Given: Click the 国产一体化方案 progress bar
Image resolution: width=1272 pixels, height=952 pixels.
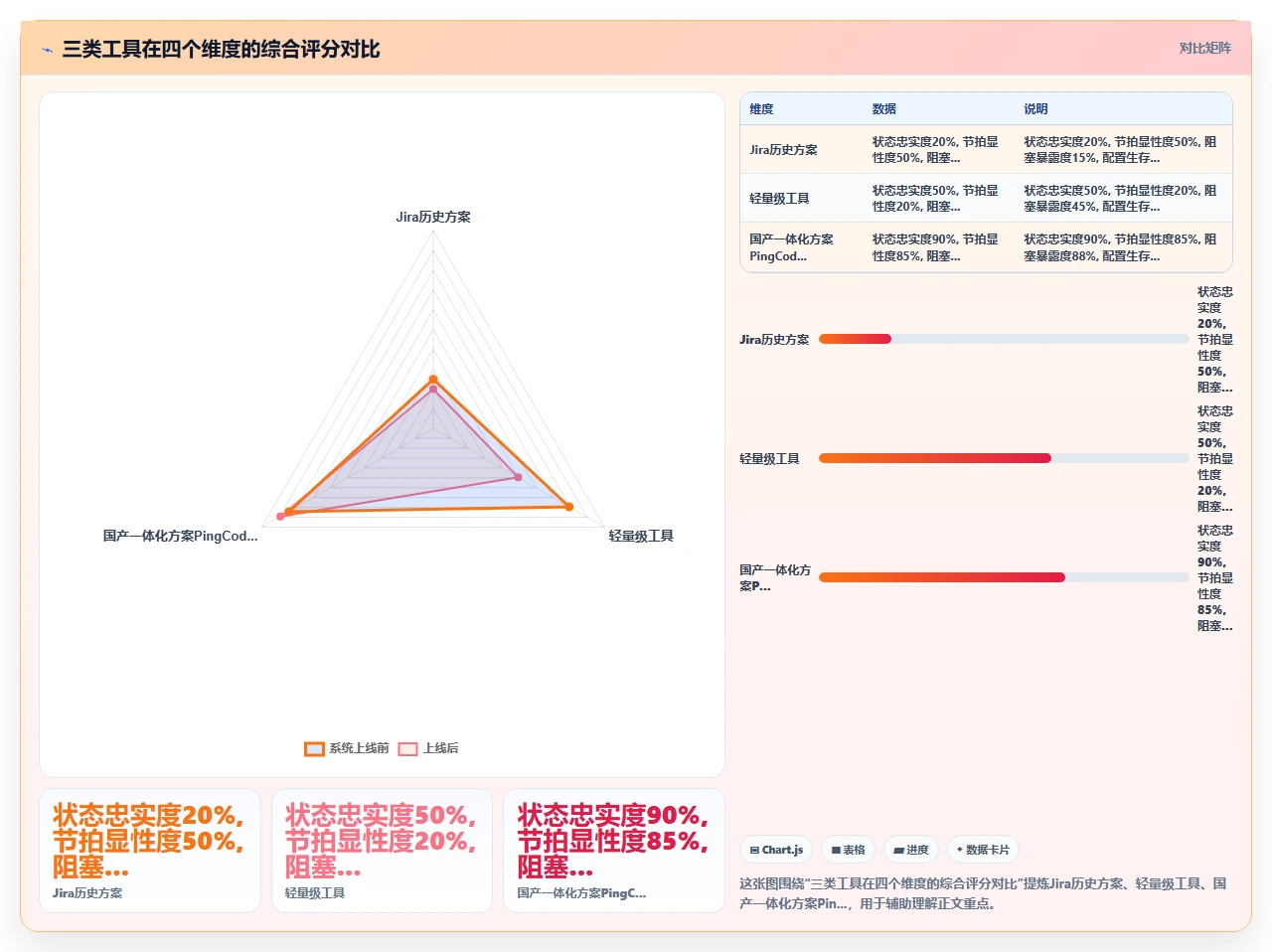Looking at the screenshot, I should coord(1004,577).
